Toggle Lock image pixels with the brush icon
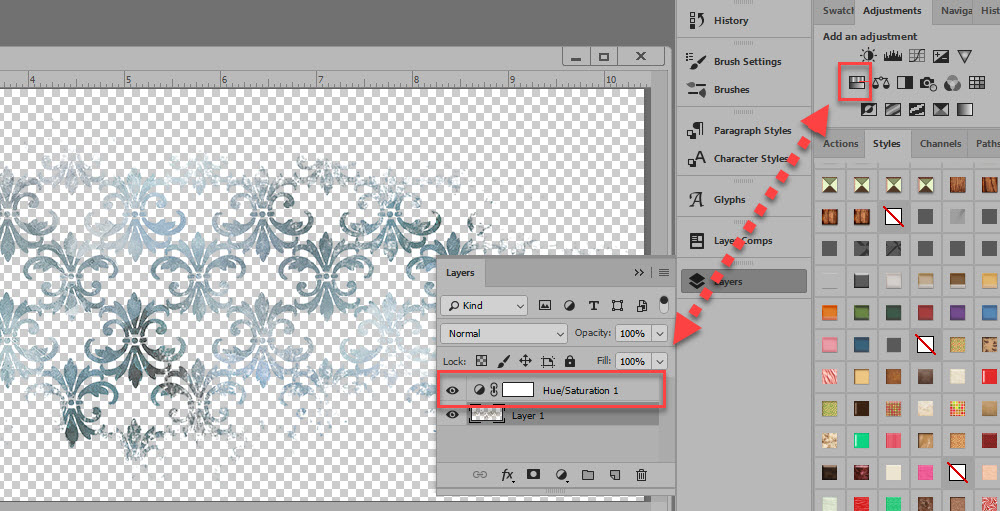The width and height of the screenshot is (1000, 511). 503,361
